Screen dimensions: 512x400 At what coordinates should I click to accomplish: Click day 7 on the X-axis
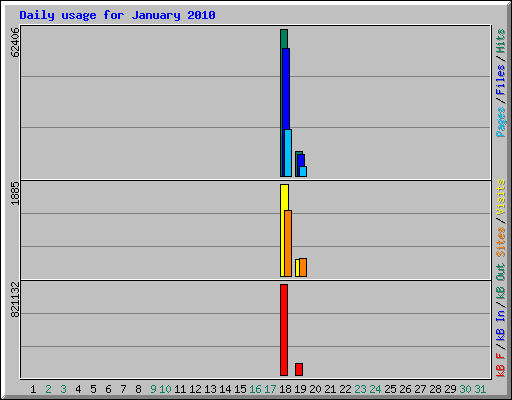pyautogui.click(x=123, y=389)
